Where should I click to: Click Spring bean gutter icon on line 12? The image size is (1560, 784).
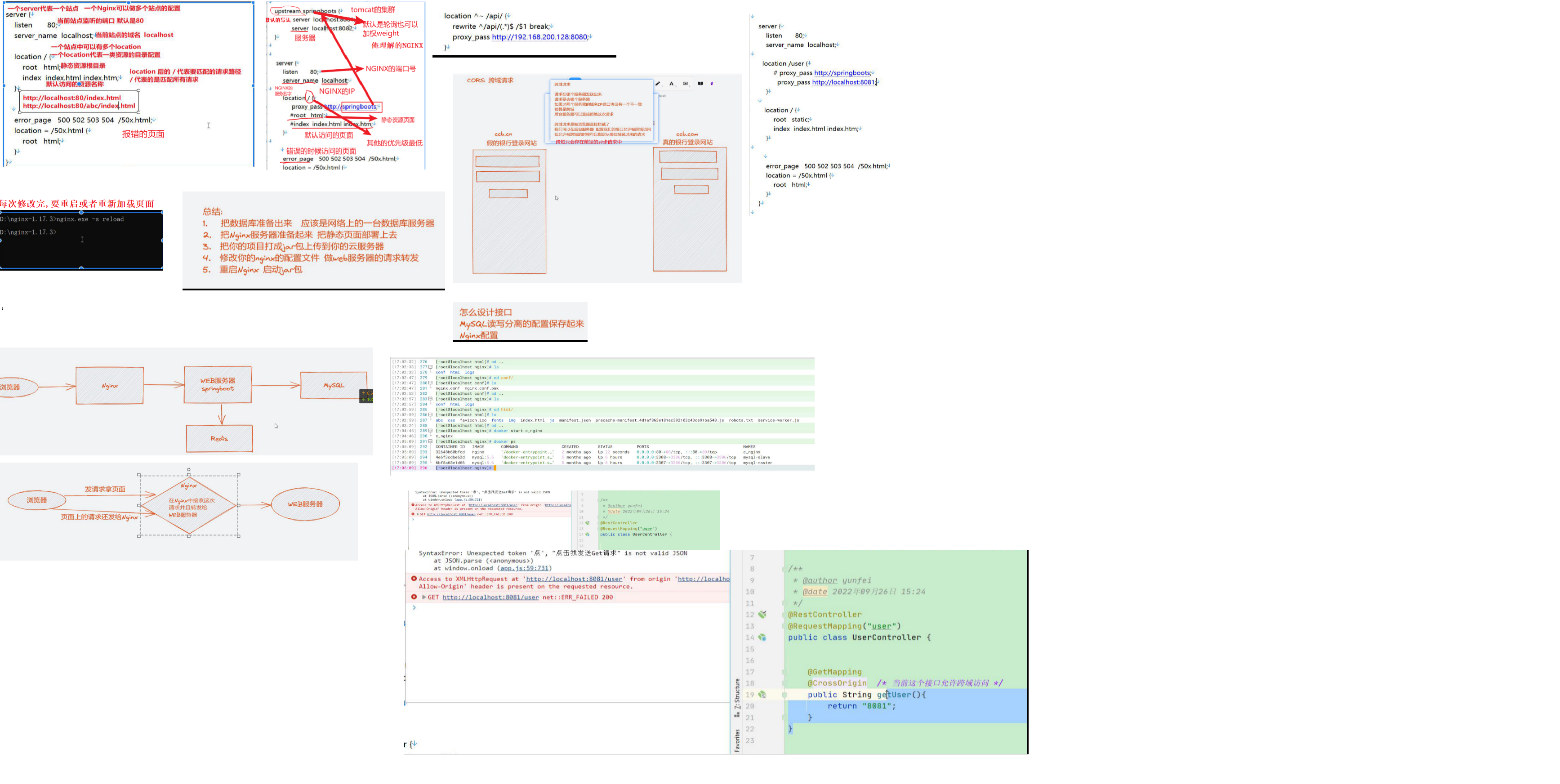click(x=762, y=615)
